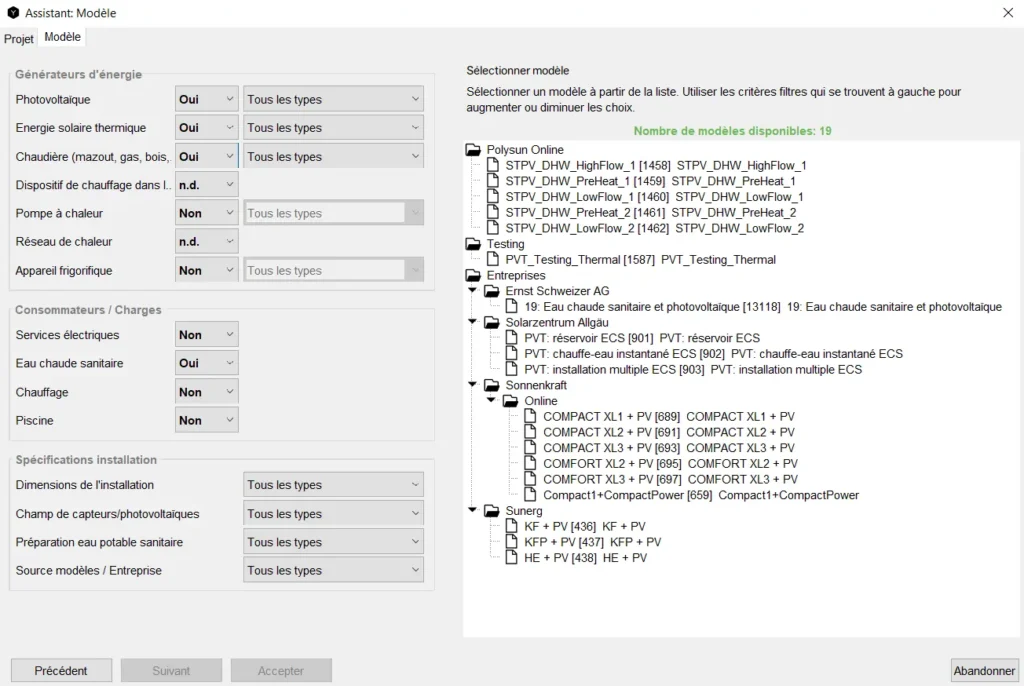Open the Eau chaude sanitaire dropdown
This screenshot has height=686, width=1024.
coord(206,364)
